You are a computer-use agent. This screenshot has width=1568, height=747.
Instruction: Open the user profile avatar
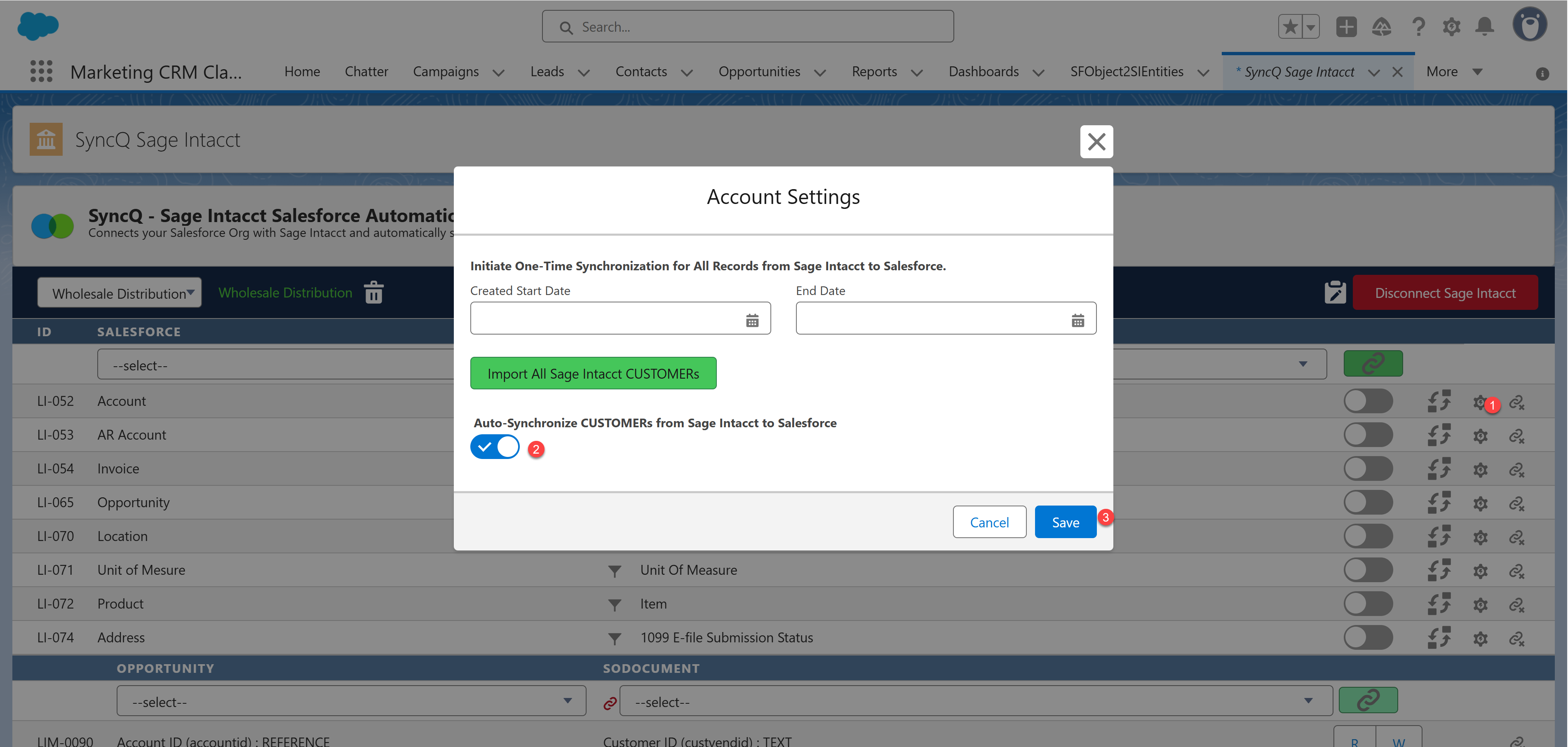pos(1530,24)
